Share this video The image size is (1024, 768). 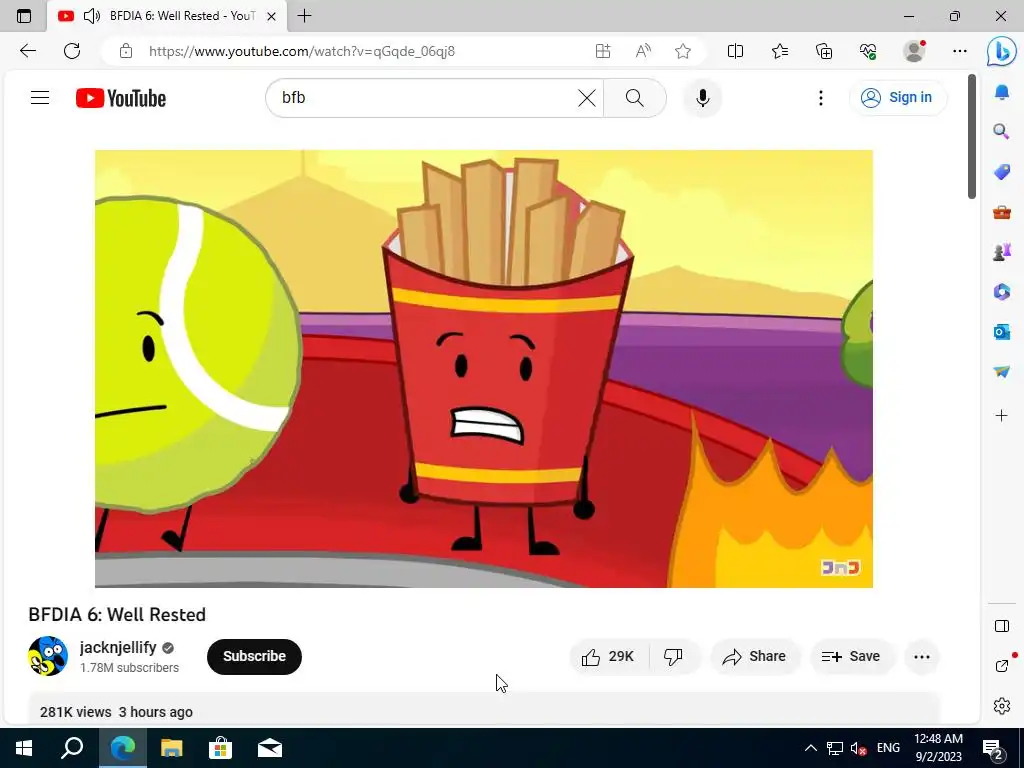(754, 656)
